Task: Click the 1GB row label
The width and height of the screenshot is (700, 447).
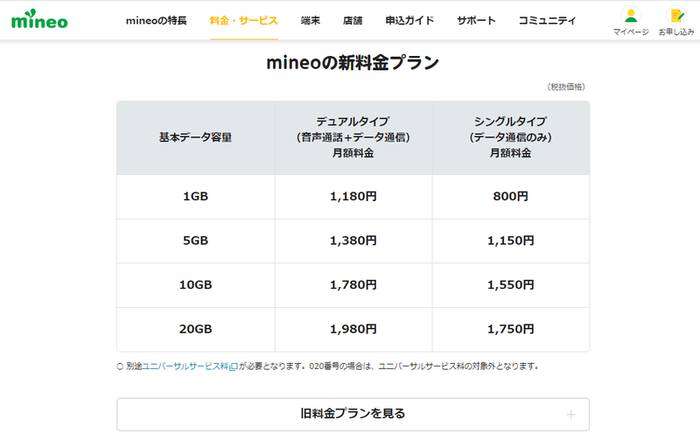Action: coord(196,196)
